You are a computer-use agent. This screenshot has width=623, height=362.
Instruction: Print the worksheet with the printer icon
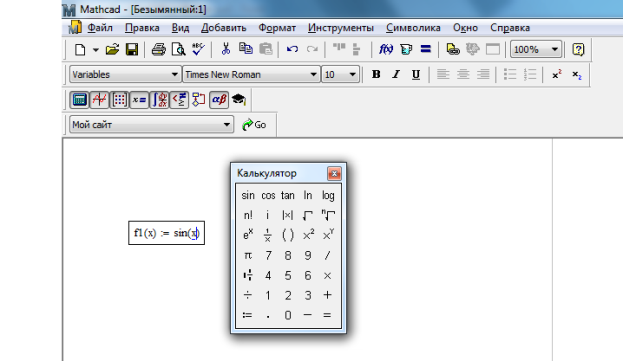point(158,50)
